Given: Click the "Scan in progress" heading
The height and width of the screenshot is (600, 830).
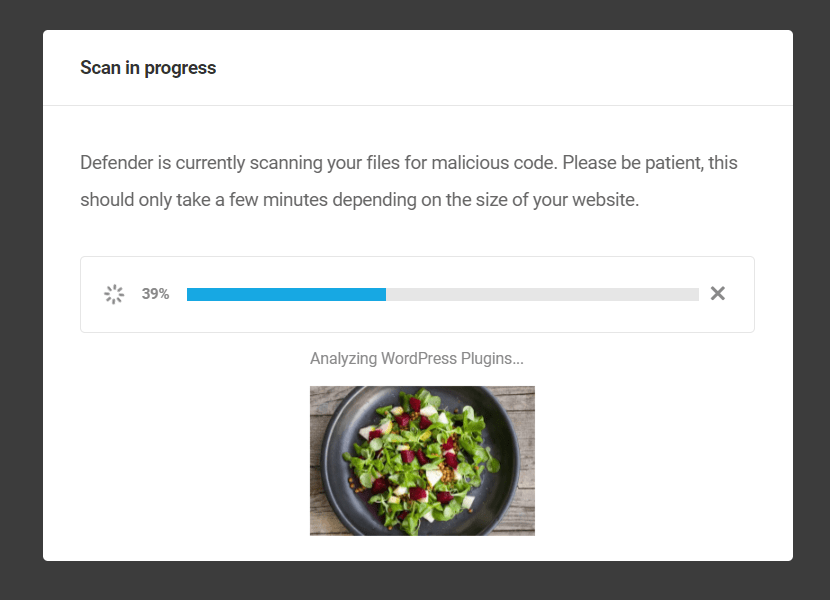Looking at the screenshot, I should click(x=148, y=68).
